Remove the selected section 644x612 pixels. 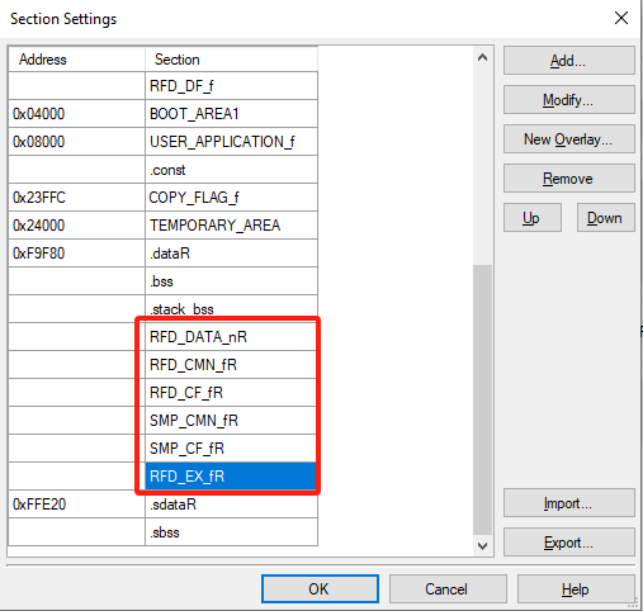[569, 179]
